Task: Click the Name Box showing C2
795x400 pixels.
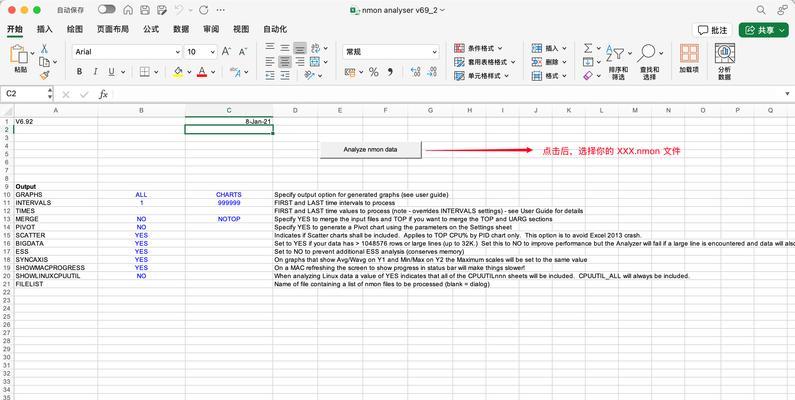Action: (x=24, y=94)
